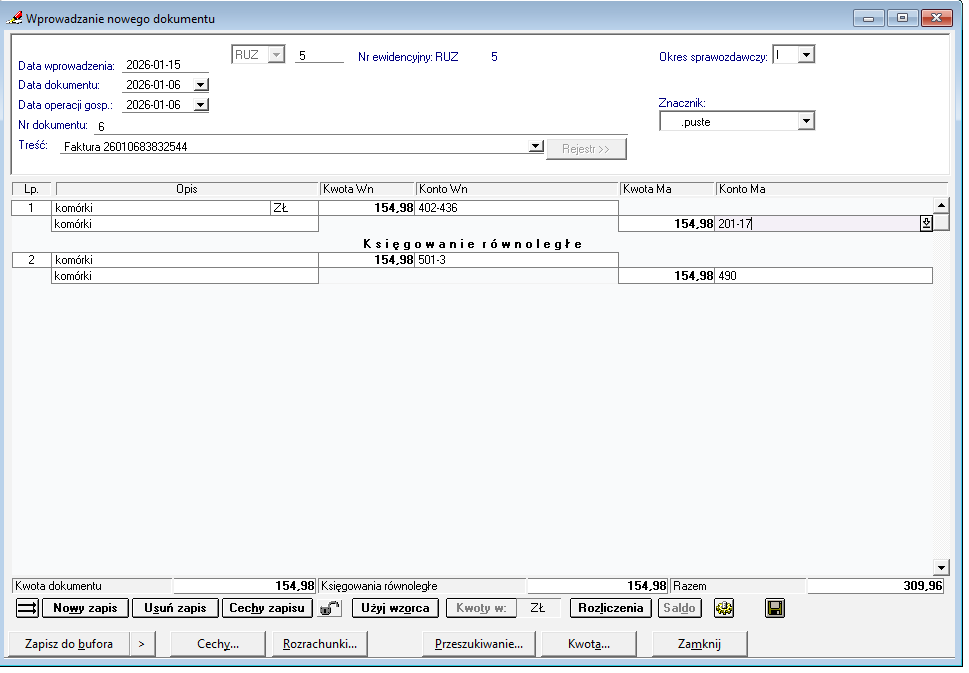Click the arrow button next to Zapisz do bufora

pyautogui.click(x=143, y=644)
